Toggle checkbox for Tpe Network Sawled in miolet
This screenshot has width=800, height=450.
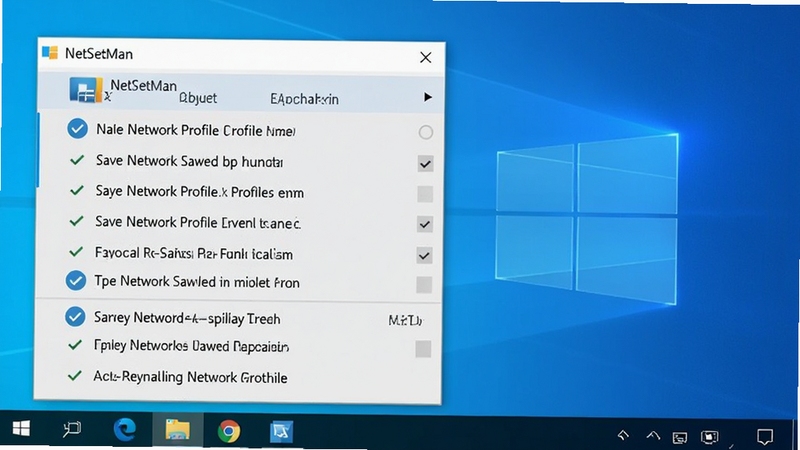pos(424,284)
